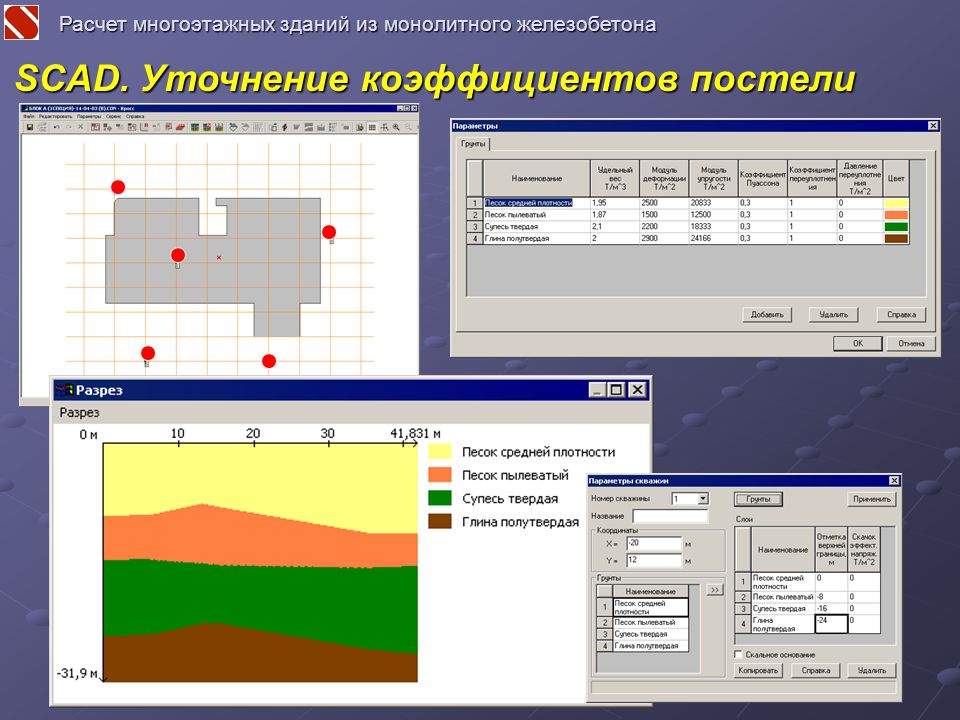Click unit weight cell 1,95
Screen dimensions: 960x720
615,203
